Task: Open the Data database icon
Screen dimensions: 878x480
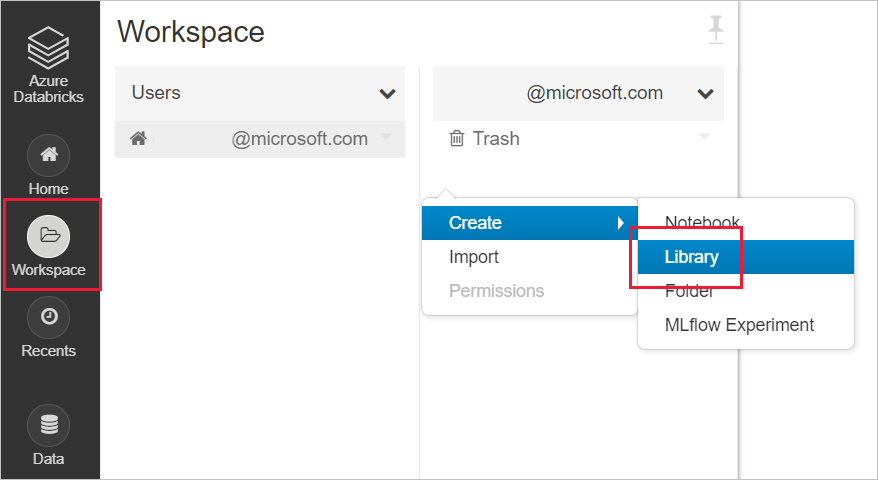Action: (x=49, y=425)
